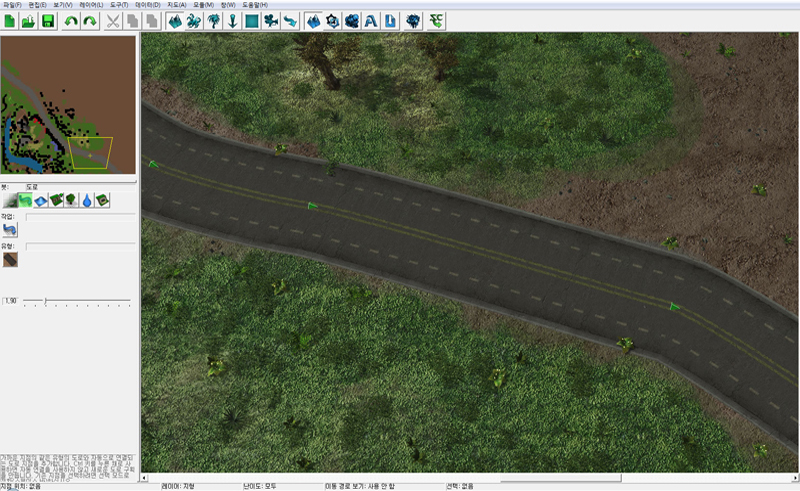Screen dimensions: 800x491
Task: Open the 편집(E) menu
Action: tap(38, 5)
